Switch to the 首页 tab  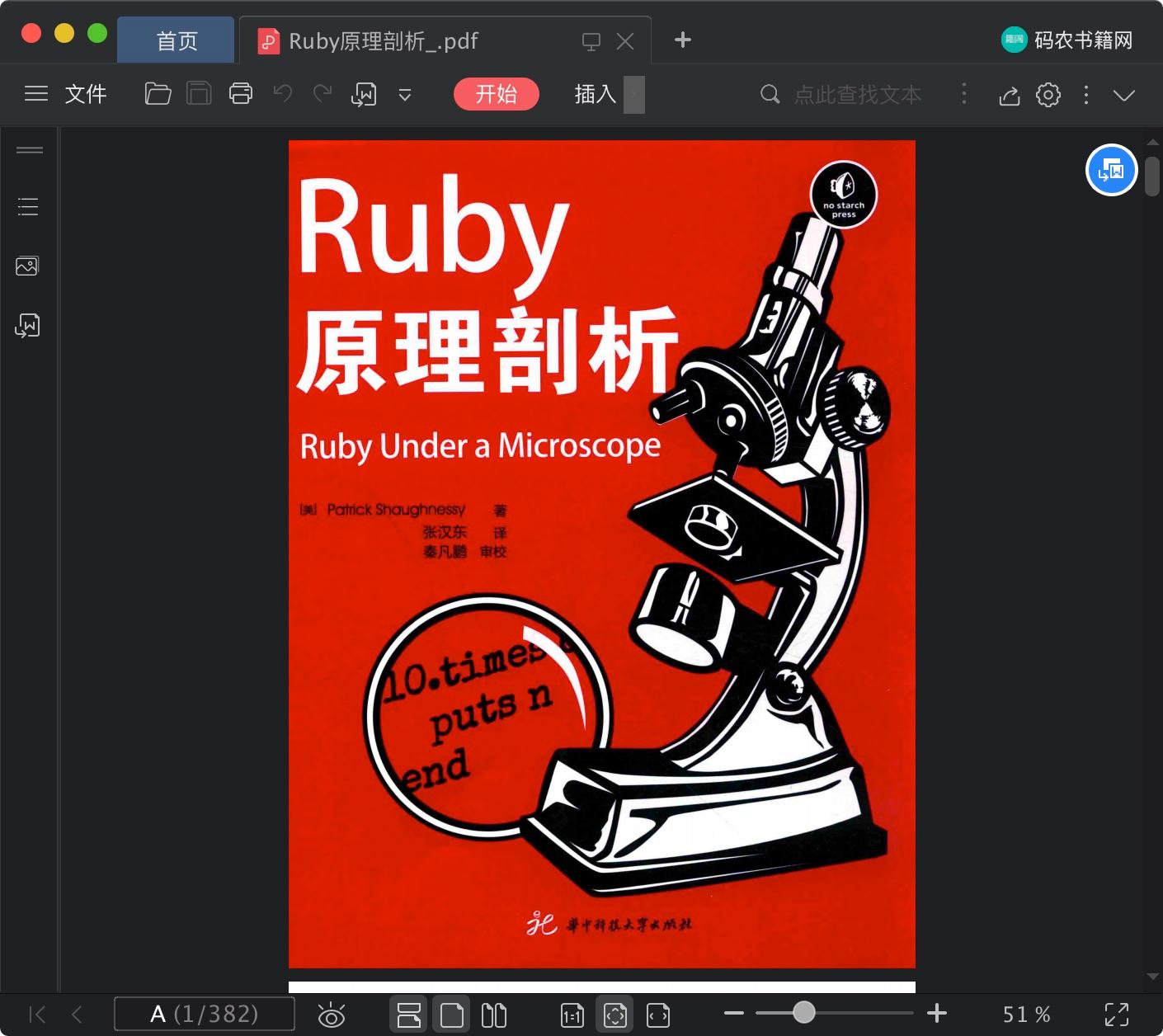click(177, 40)
